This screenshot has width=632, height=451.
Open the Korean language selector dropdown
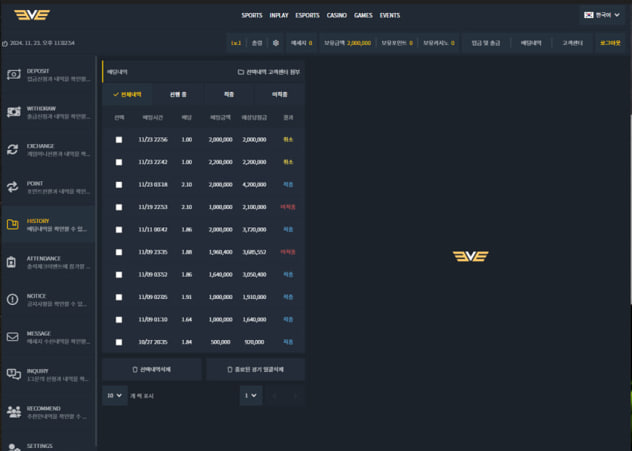602,15
